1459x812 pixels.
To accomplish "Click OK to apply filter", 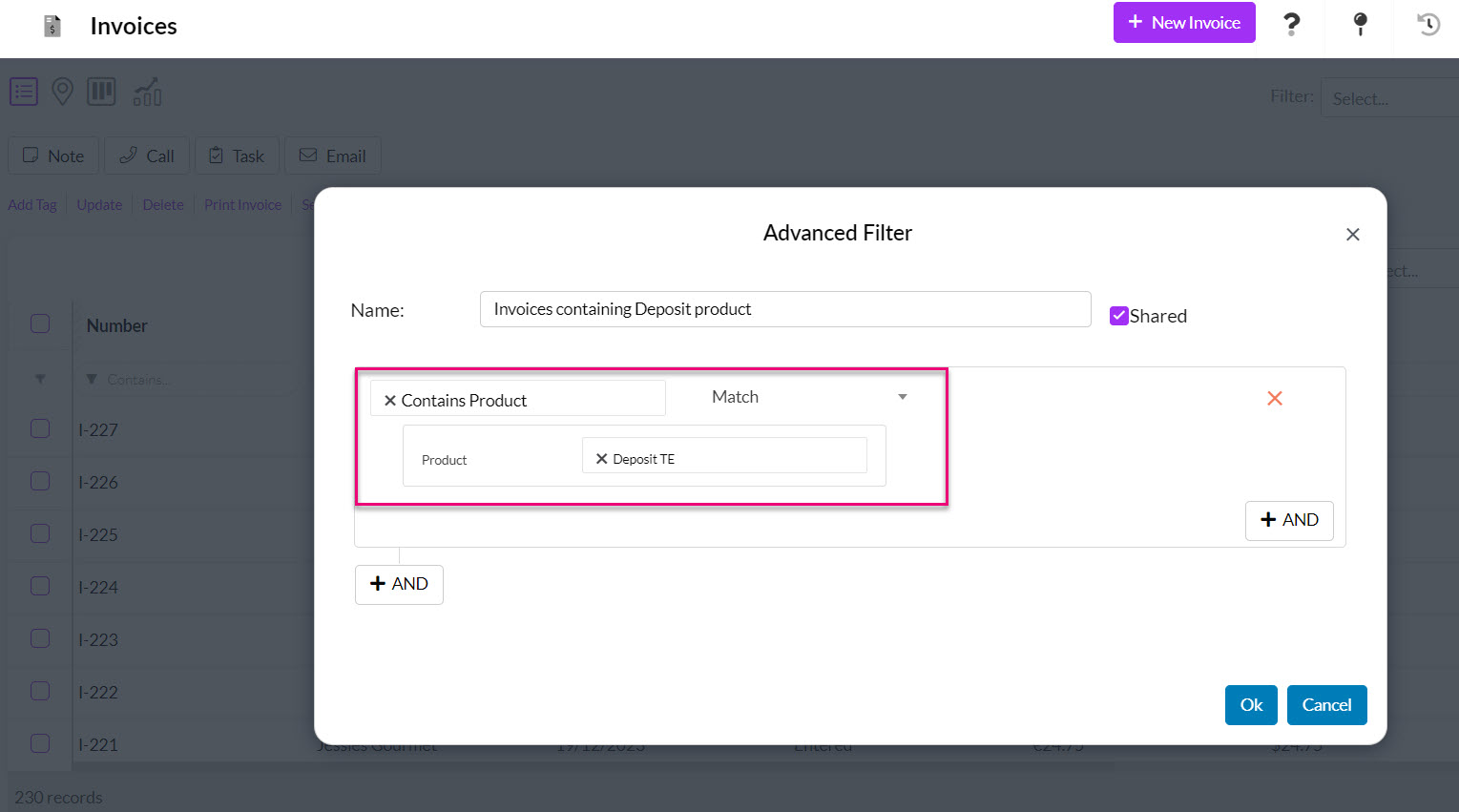I will pos(1251,705).
